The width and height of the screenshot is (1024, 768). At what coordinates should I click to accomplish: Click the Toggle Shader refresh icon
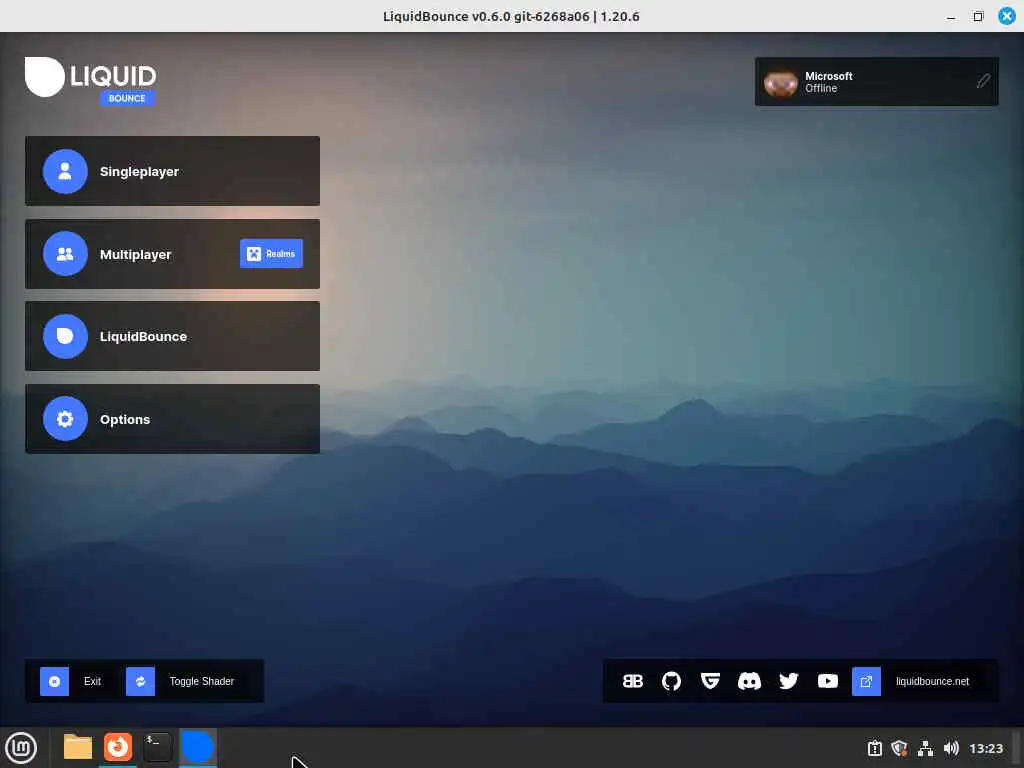click(x=140, y=681)
